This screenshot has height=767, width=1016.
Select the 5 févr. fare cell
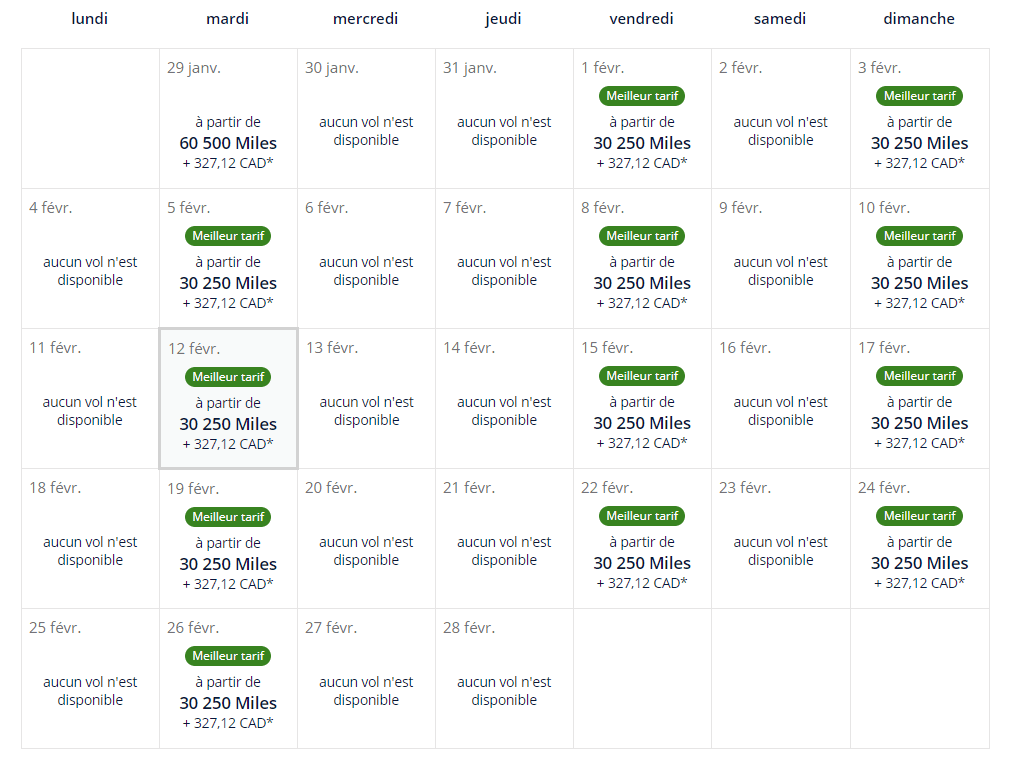point(228,270)
